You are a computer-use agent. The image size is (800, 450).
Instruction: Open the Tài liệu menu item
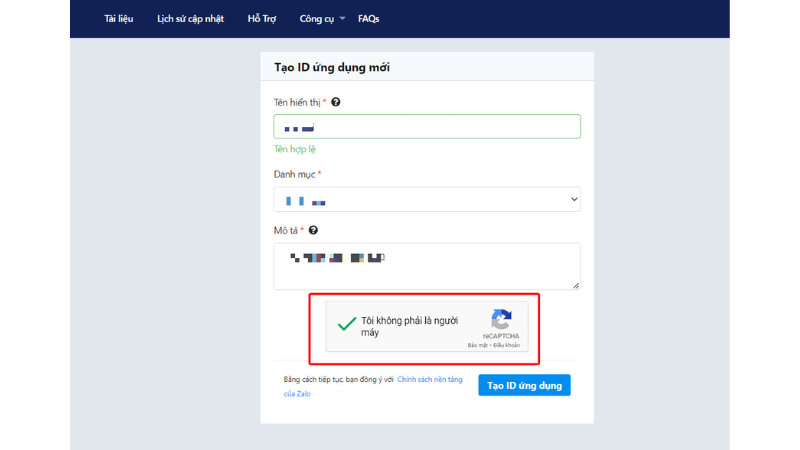point(118,19)
